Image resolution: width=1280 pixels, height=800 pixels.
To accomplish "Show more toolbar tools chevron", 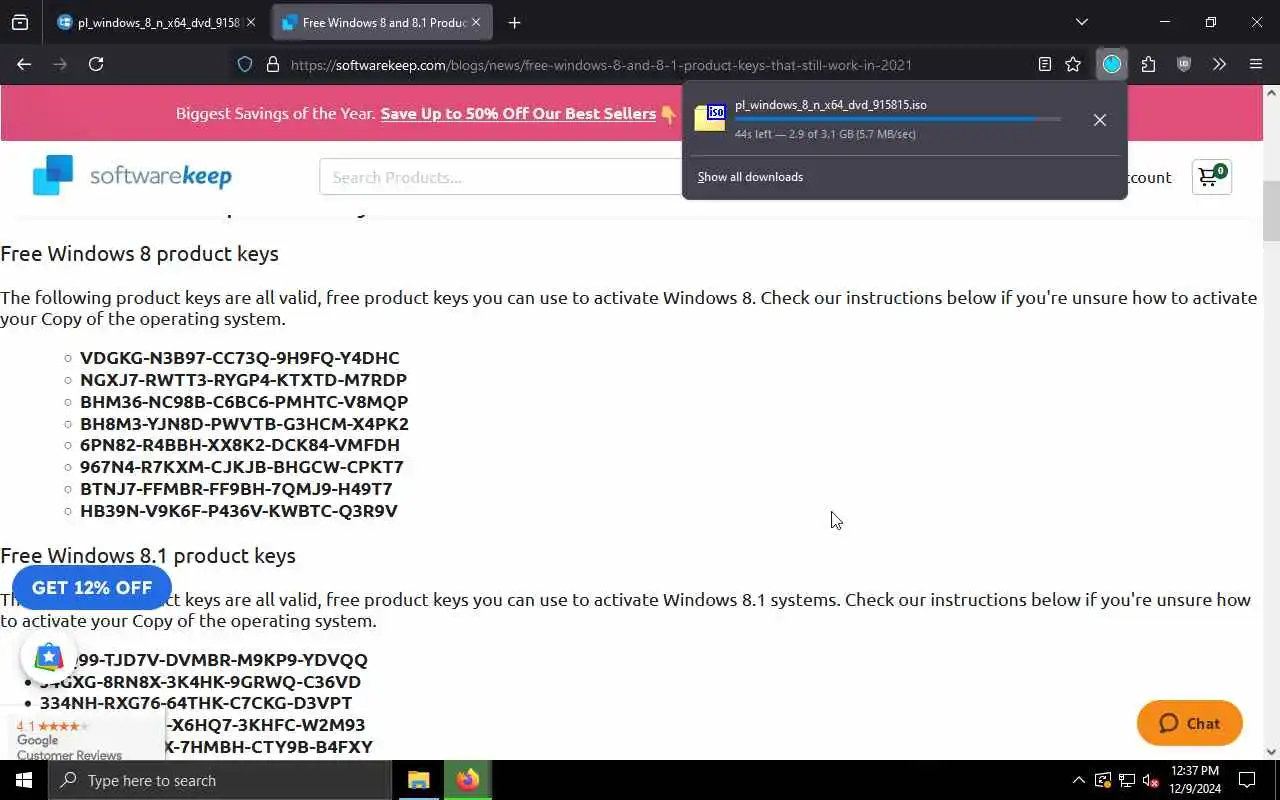I will pyautogui.click(x=1219, y=64).
